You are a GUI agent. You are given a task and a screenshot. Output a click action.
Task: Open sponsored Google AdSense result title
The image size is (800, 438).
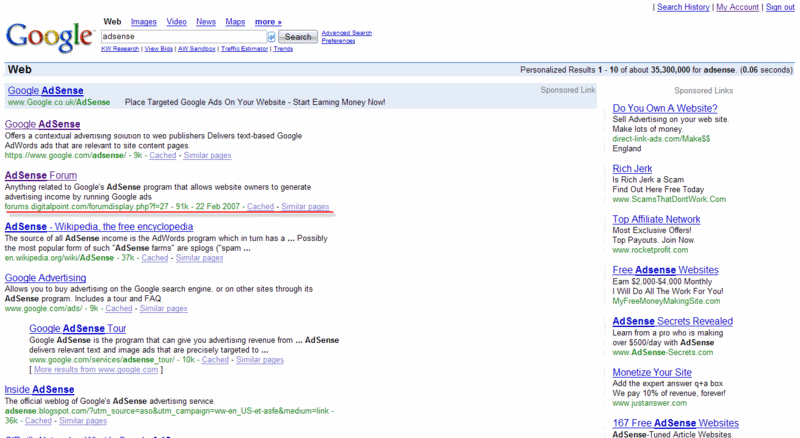[x=45, y=90]
